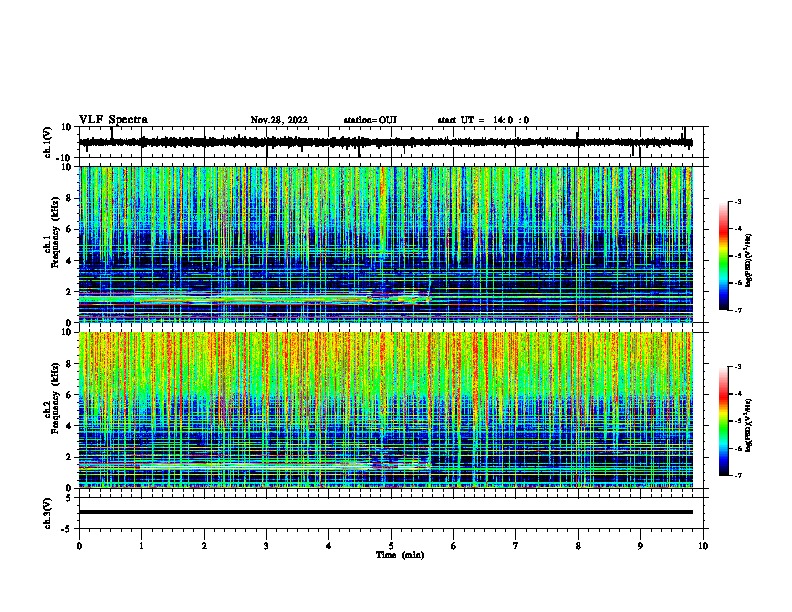Viewport: 792px width, 612px height.
Task: Click time axis tick label "10"
Action: pos(703,546)
